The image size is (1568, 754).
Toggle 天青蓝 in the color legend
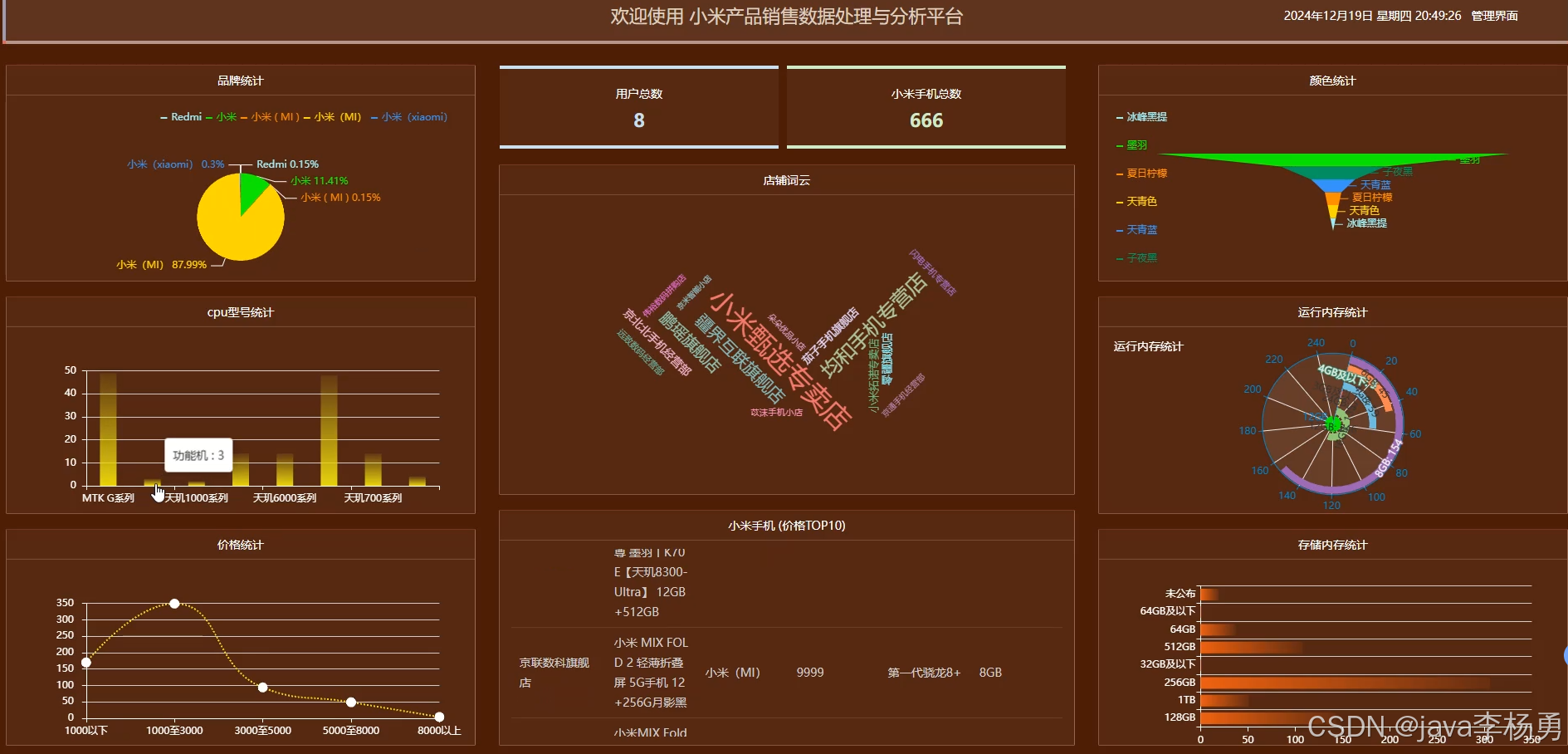pyautogui.click(x=1136, y=230)
